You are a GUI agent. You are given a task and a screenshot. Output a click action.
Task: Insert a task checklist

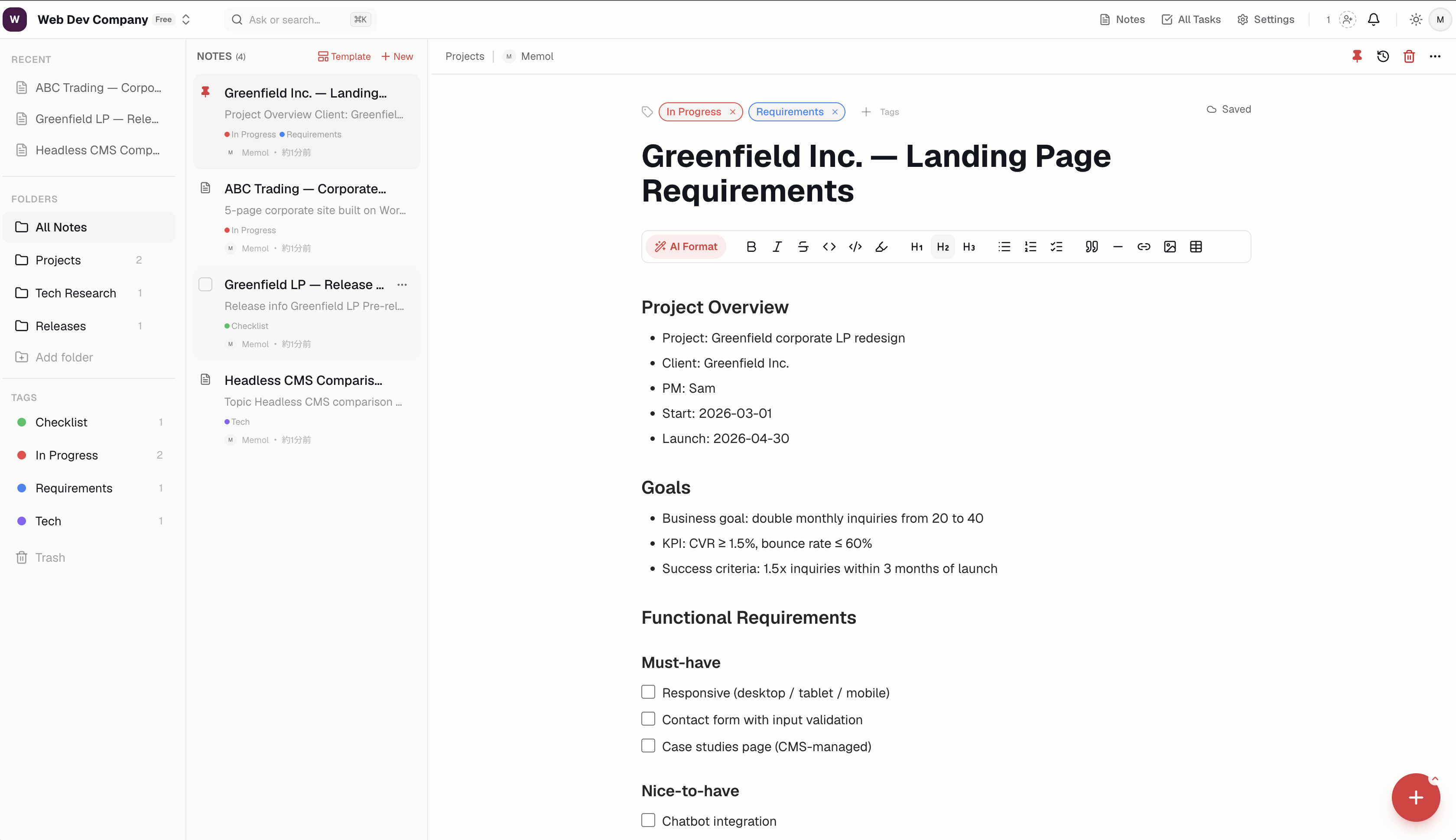coord(1056,247)
